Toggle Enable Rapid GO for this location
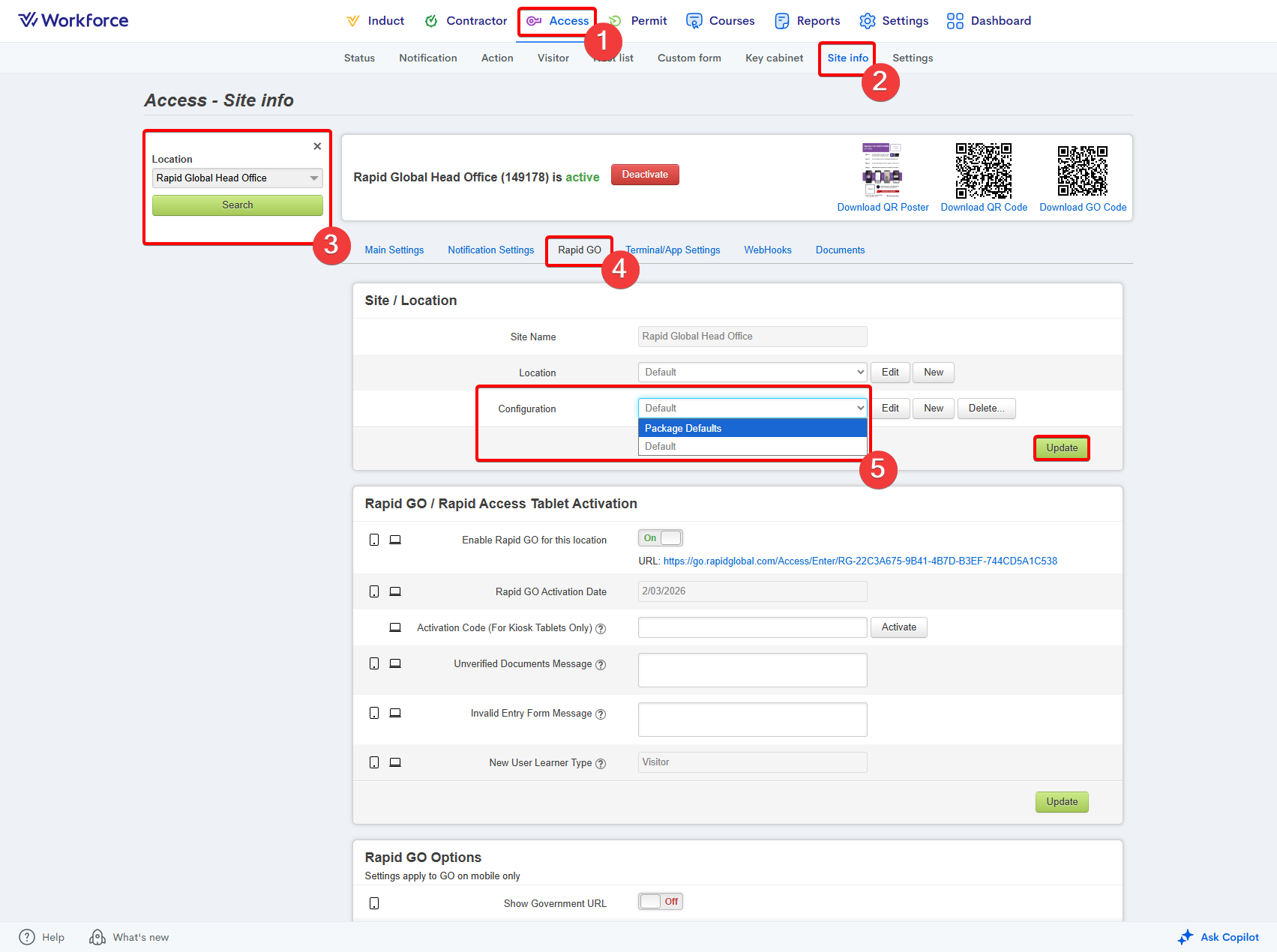1277x952 pixels. tap(660, 538)
